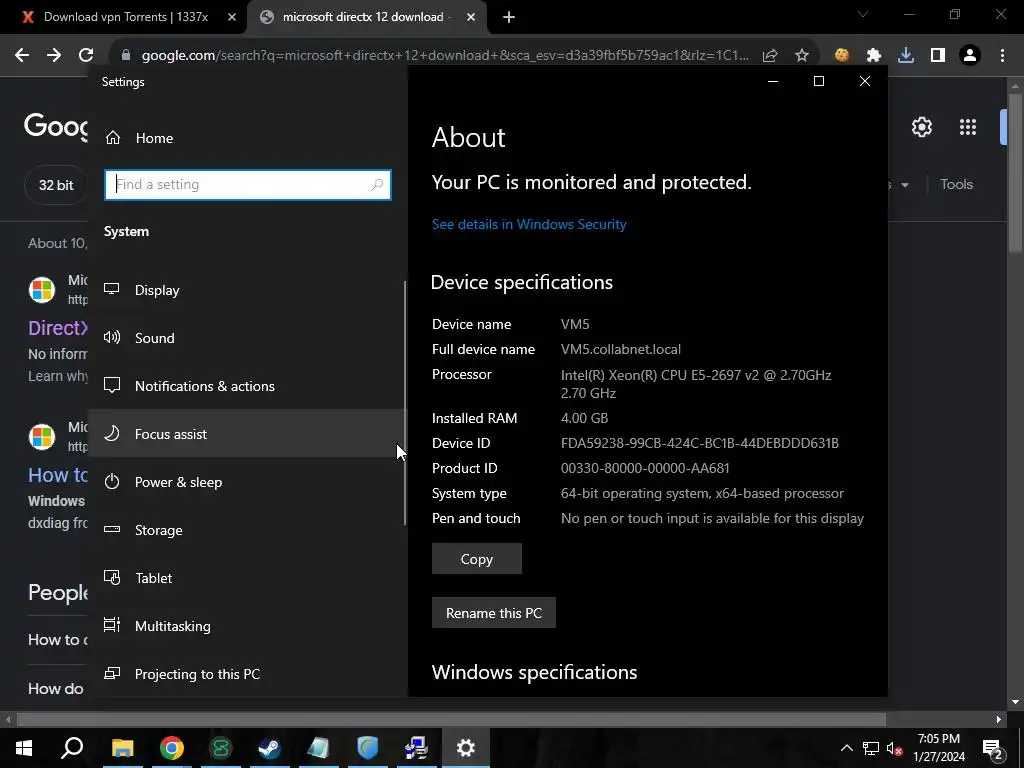
Task: Toggle Chrome side panel icon
Action: 938,56
